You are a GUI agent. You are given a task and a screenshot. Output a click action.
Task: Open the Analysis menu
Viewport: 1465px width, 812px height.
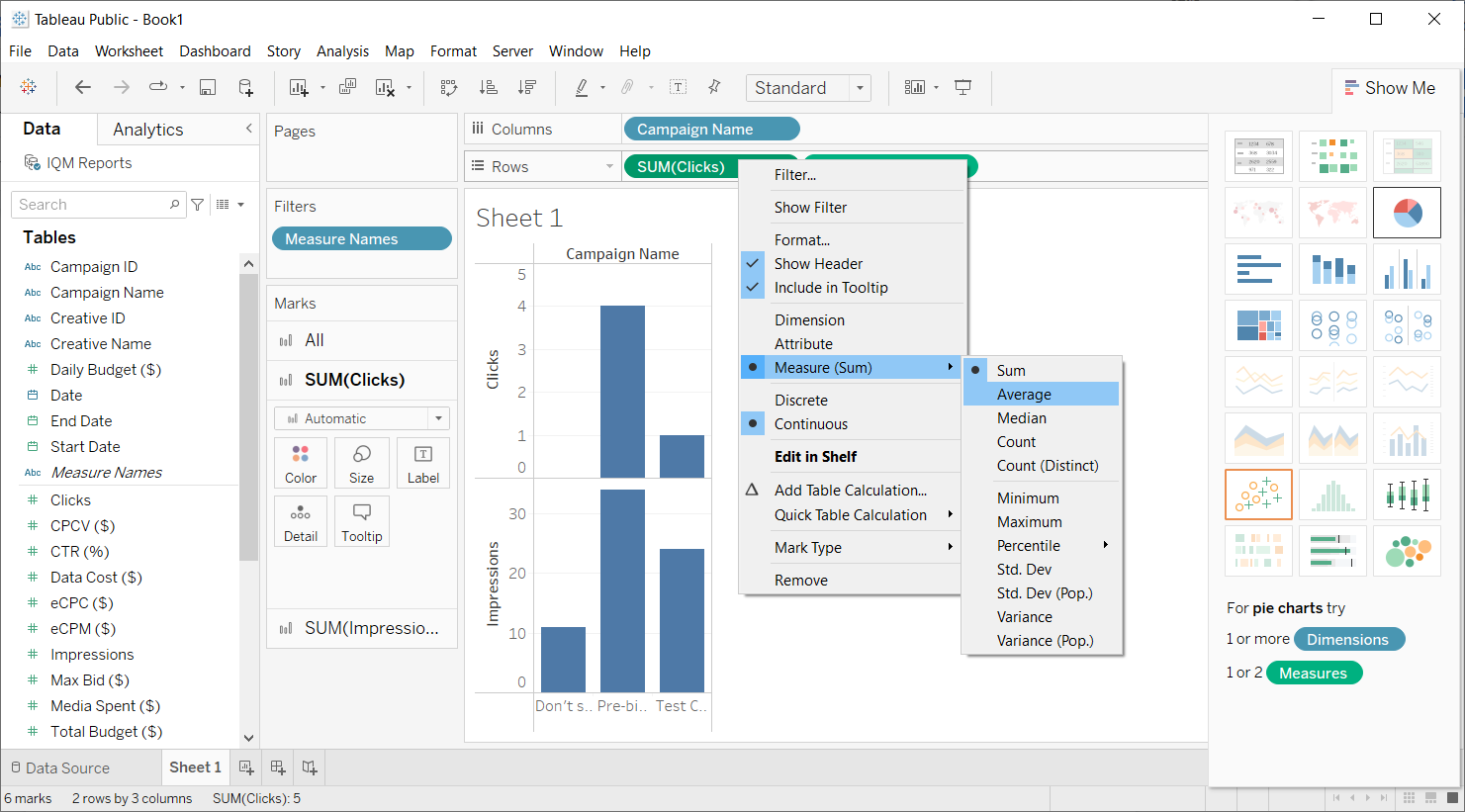(x=342, y=51)
